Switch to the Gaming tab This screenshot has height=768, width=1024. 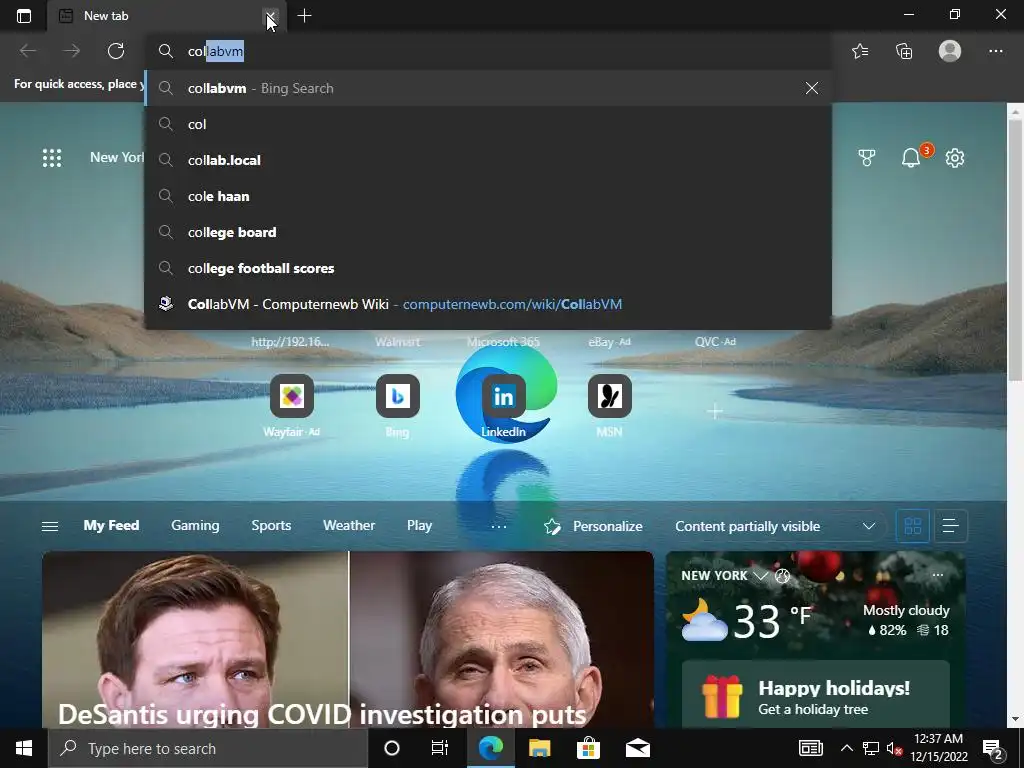[x=195, y=525]
